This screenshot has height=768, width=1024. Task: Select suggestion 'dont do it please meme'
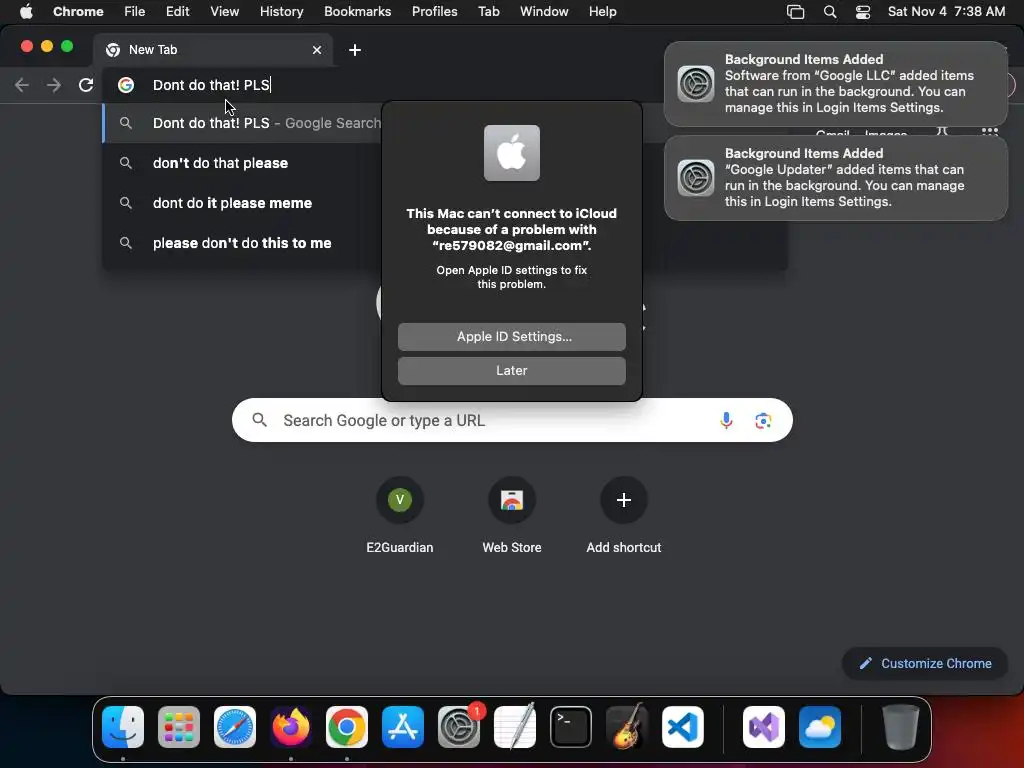[x=243, y=203]
